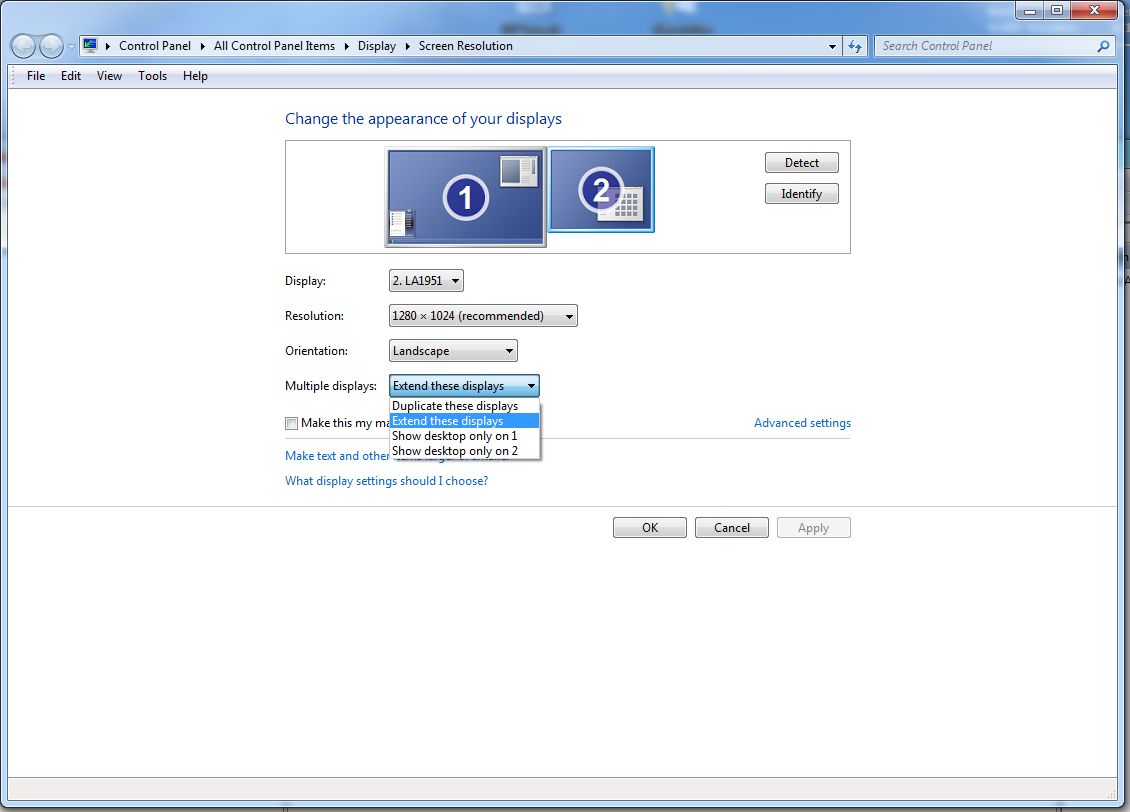Expand breadcrumb arrow after Display
The height and width of the screenshot is (812, 1130).
pyautogui.click(x=407, y=46)
